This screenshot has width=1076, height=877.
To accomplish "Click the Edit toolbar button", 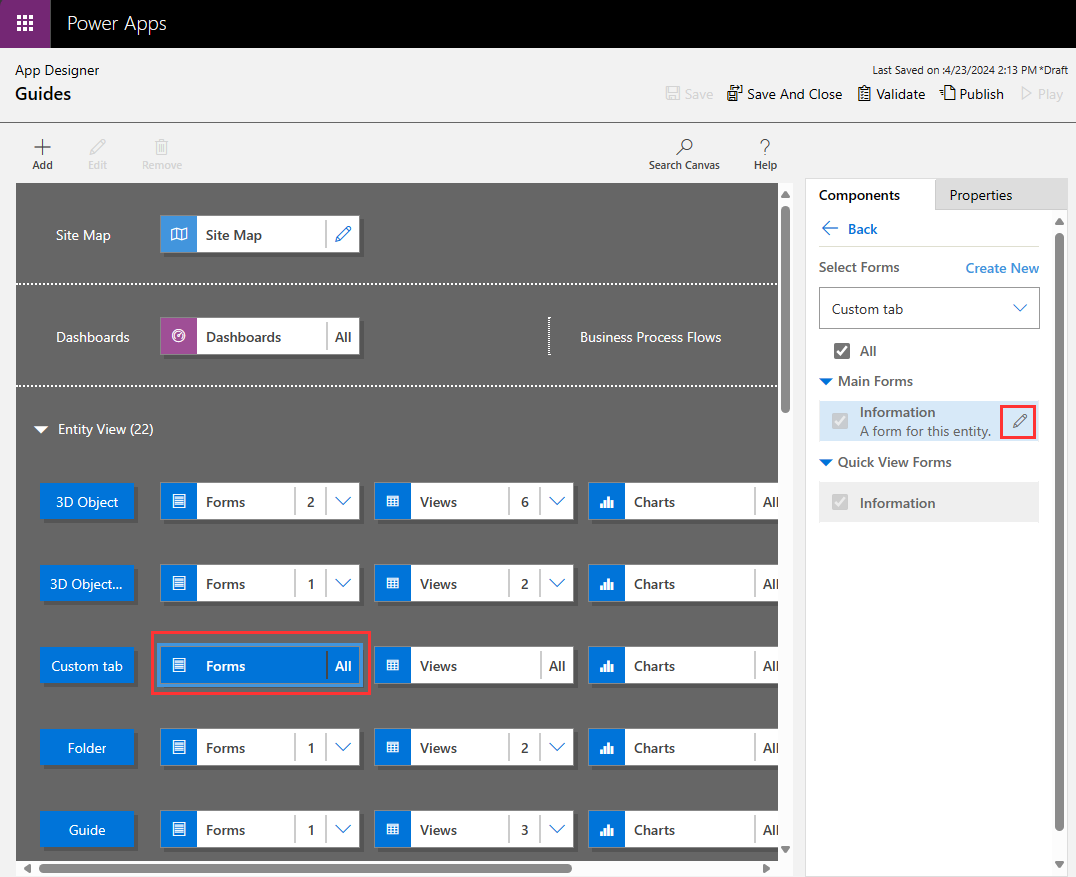I will tap(97, 154).
